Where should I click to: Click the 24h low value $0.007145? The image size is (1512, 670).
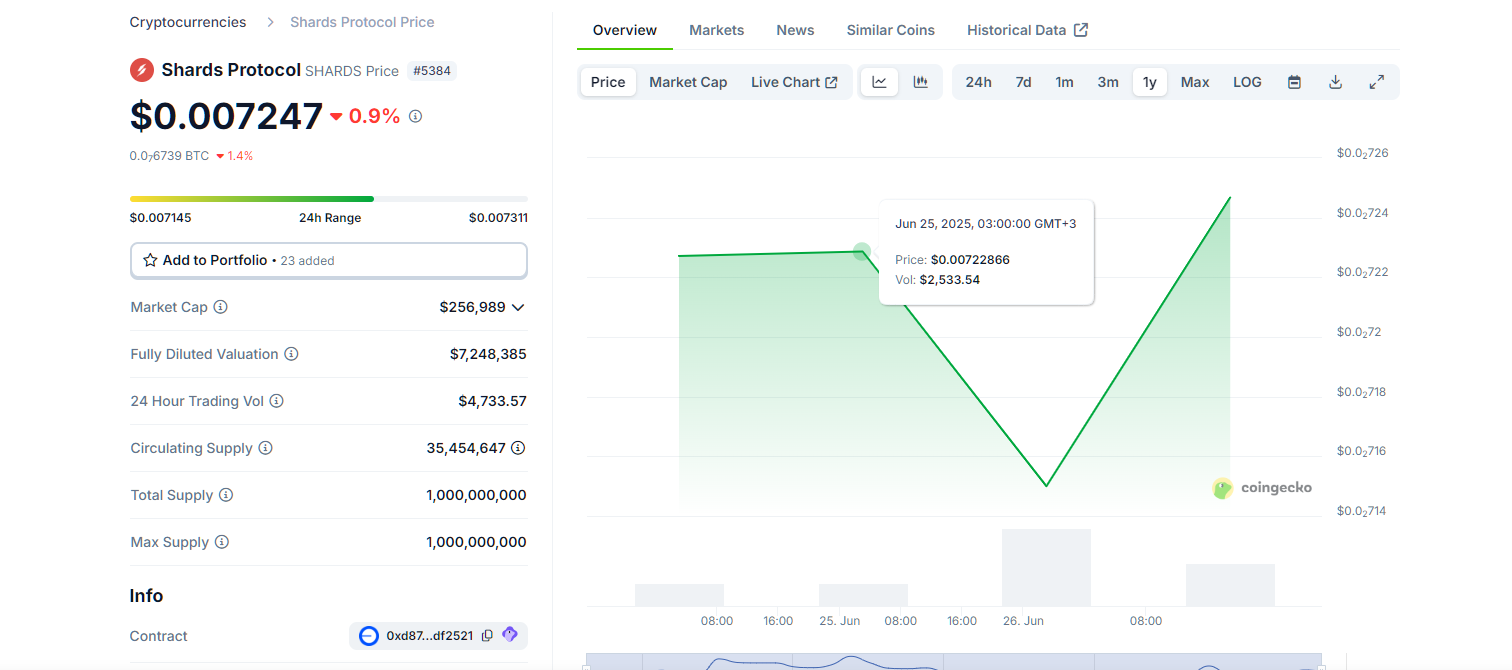tap(160, 218)
